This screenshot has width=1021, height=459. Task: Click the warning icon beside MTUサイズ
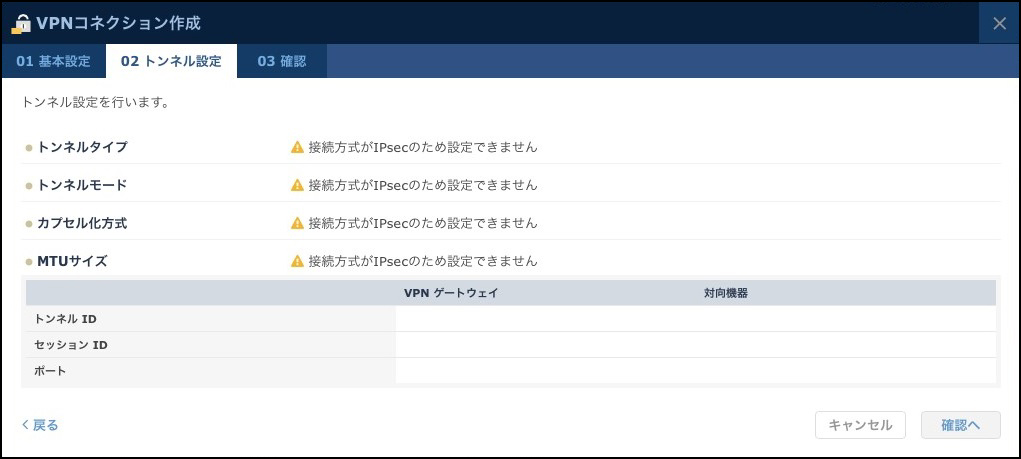[x=297, y=261]
